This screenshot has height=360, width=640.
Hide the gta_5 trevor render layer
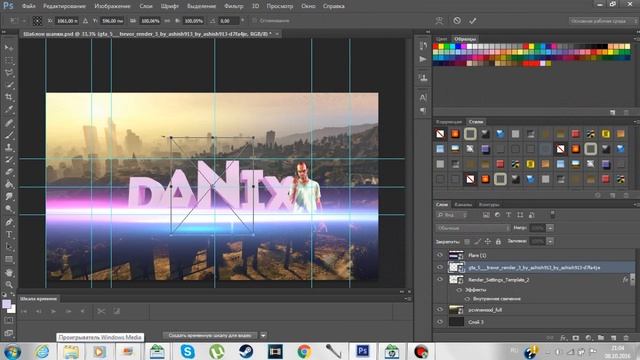coord(440,267)
